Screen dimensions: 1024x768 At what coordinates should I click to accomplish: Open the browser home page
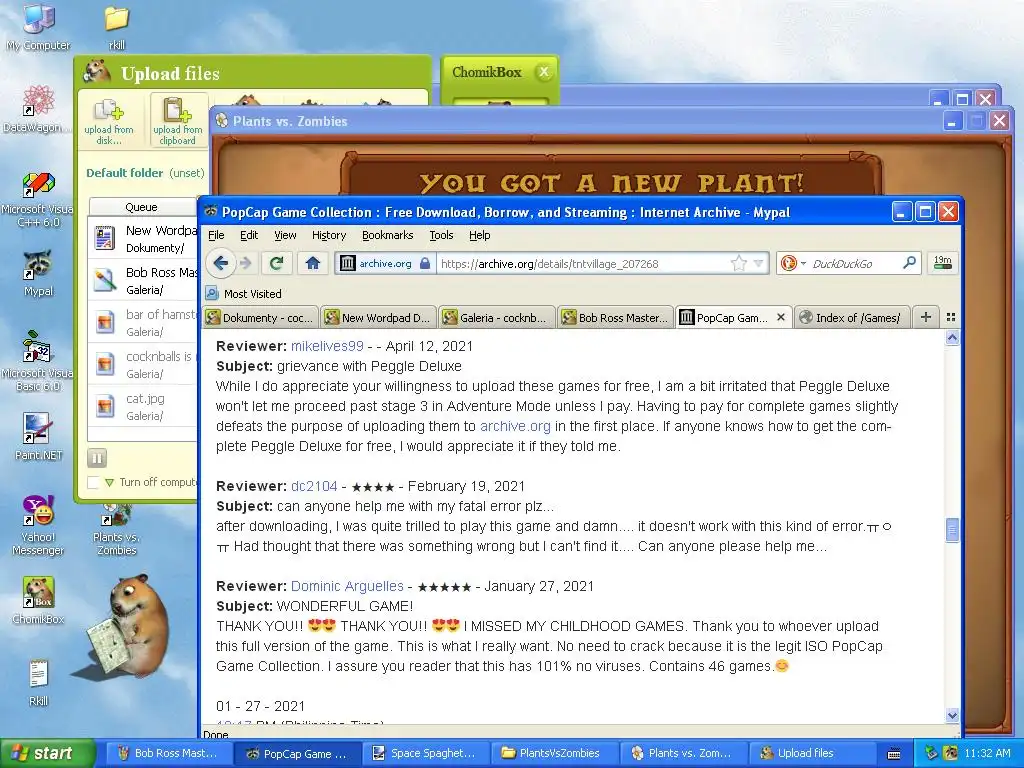(312, 263)
